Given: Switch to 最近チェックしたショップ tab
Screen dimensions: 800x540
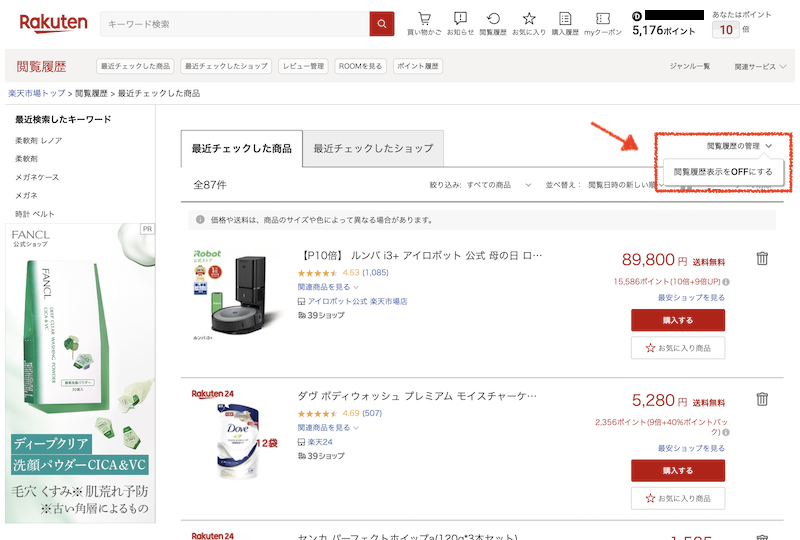Looking at the screenshot, I should pos(373,148).
